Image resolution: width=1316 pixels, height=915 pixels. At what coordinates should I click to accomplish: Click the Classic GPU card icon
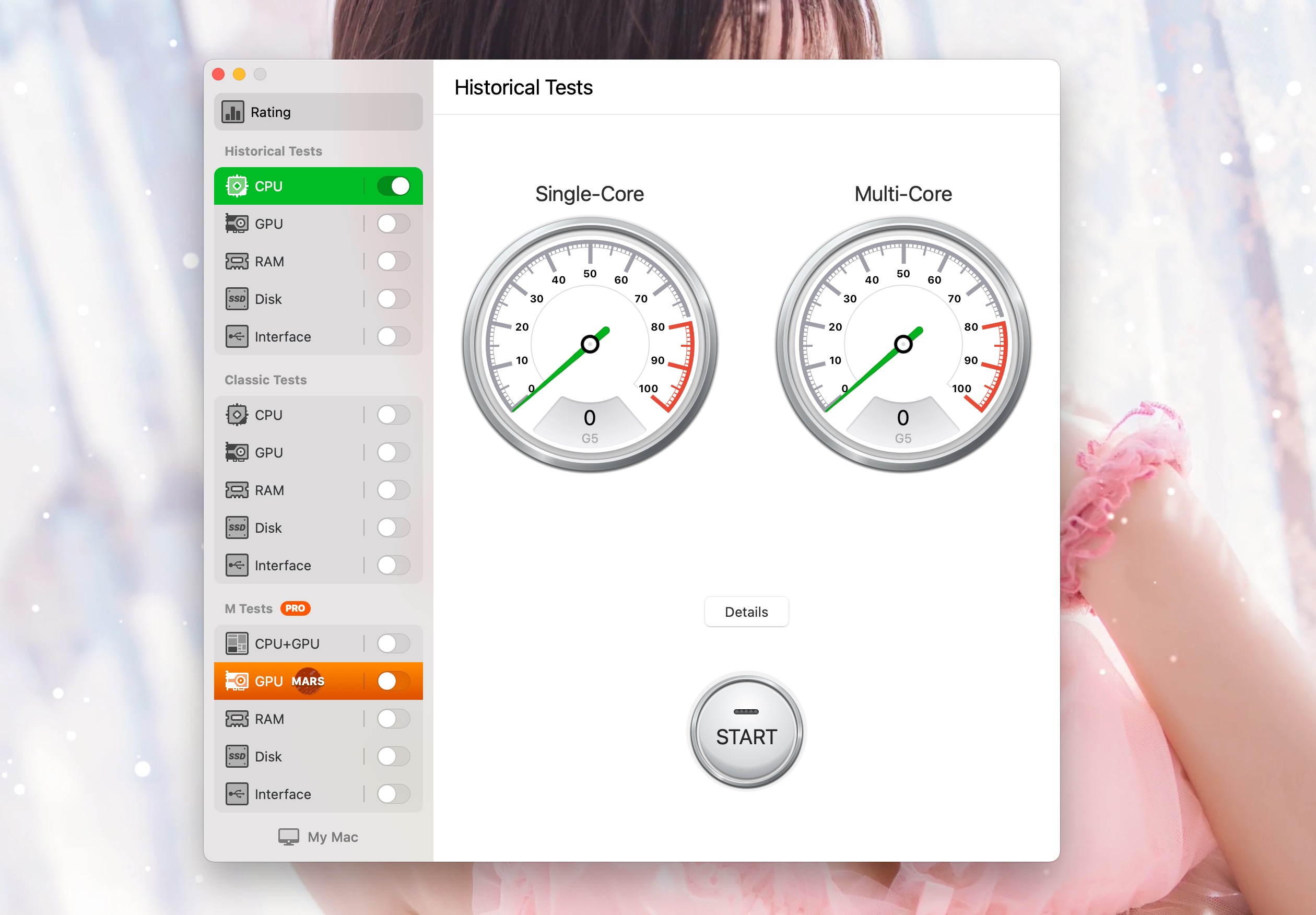pyautogui.click(x=237, y=452)
